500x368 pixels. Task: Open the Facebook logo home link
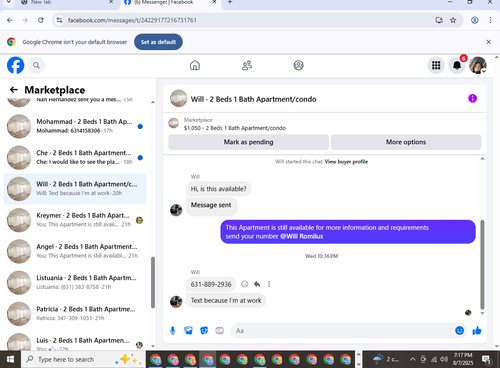pyautogui.click(x=15, y=65)
